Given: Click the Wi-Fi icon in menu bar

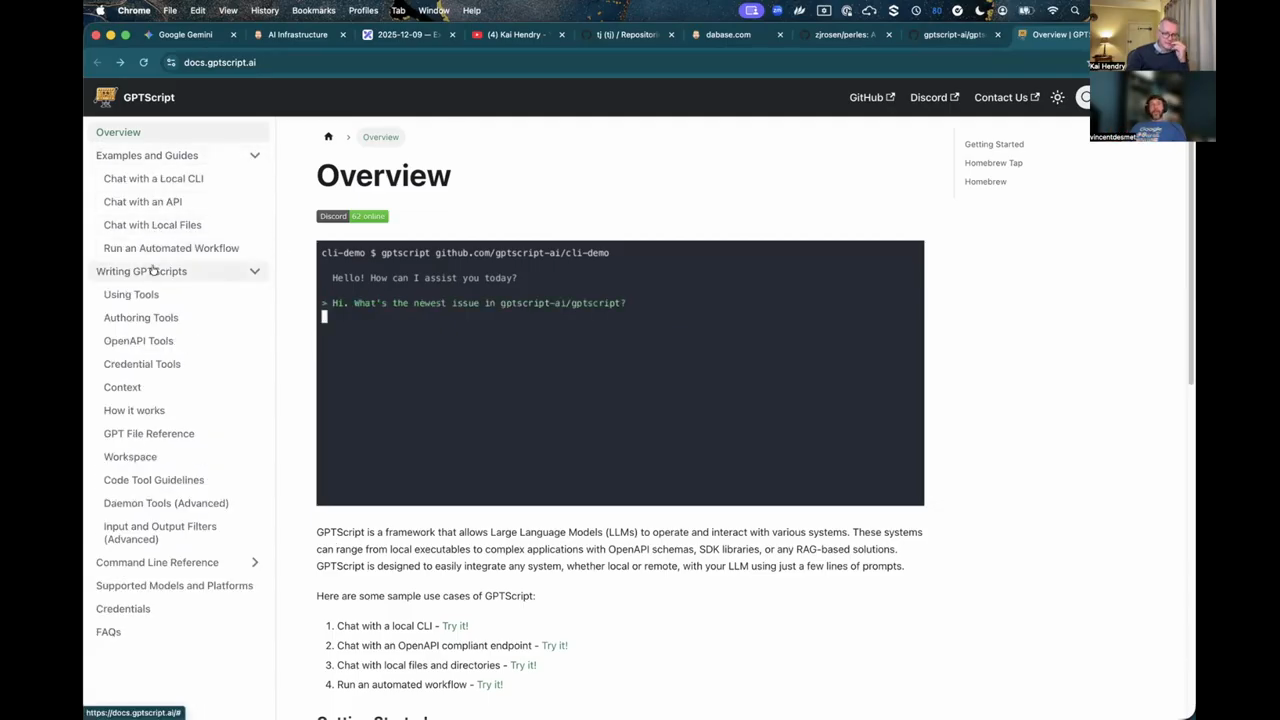Looking at the screenshot, I should tap(1052, 10).
